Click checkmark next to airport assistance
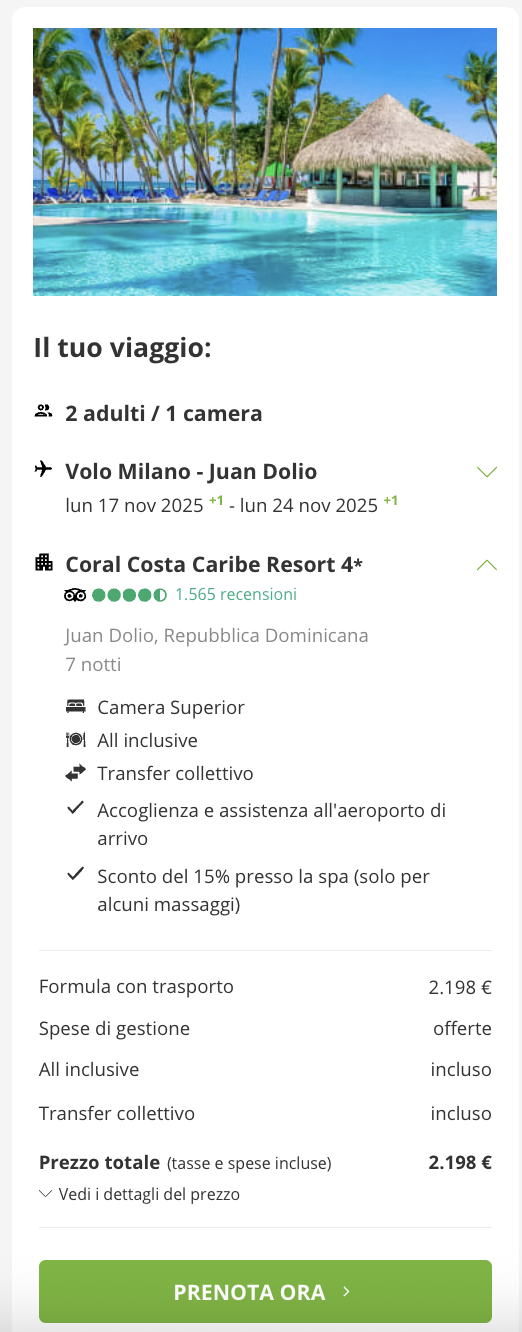Screen dimensions: 522x1332 tap(75, 808)
